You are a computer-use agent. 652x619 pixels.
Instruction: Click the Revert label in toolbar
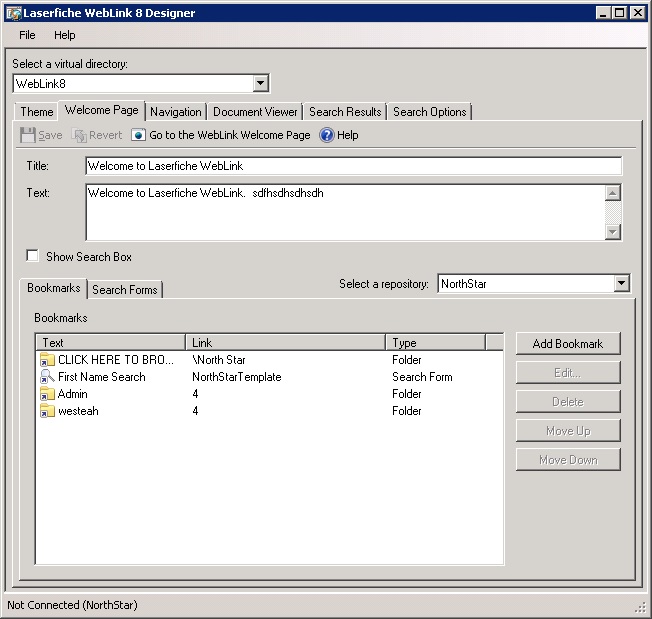click(x=105, y=135)
